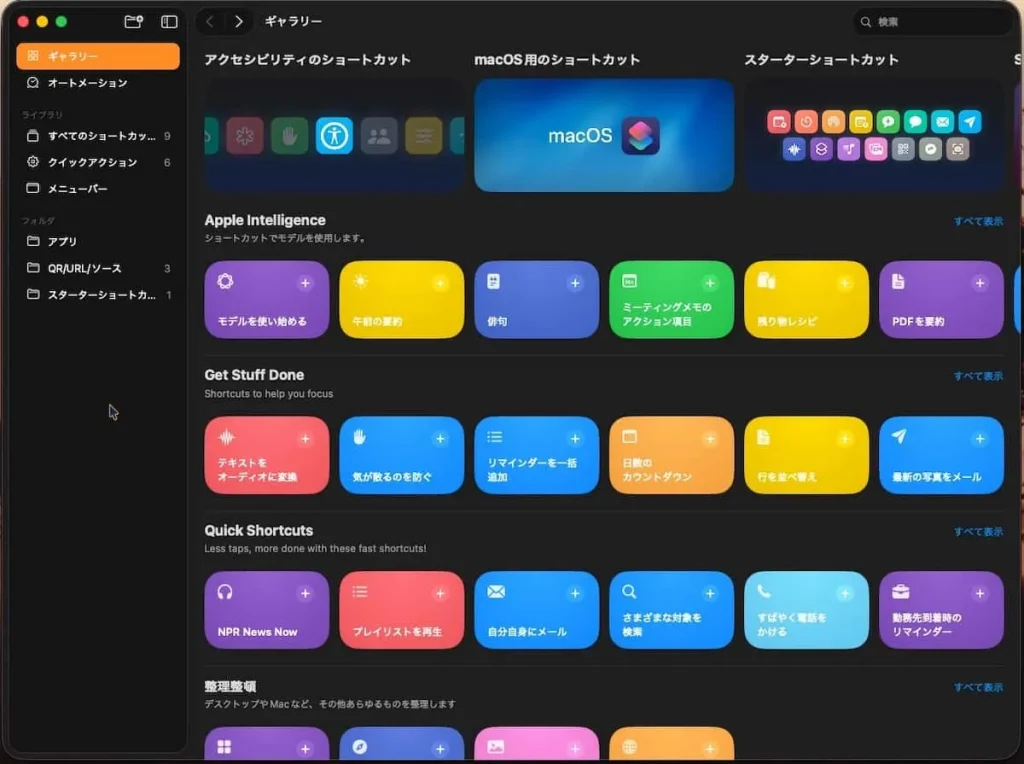Image resolution: width=1024 pixels, height=764 pixels.
Task: Click the 検索 search field
Action: point(933,22)
